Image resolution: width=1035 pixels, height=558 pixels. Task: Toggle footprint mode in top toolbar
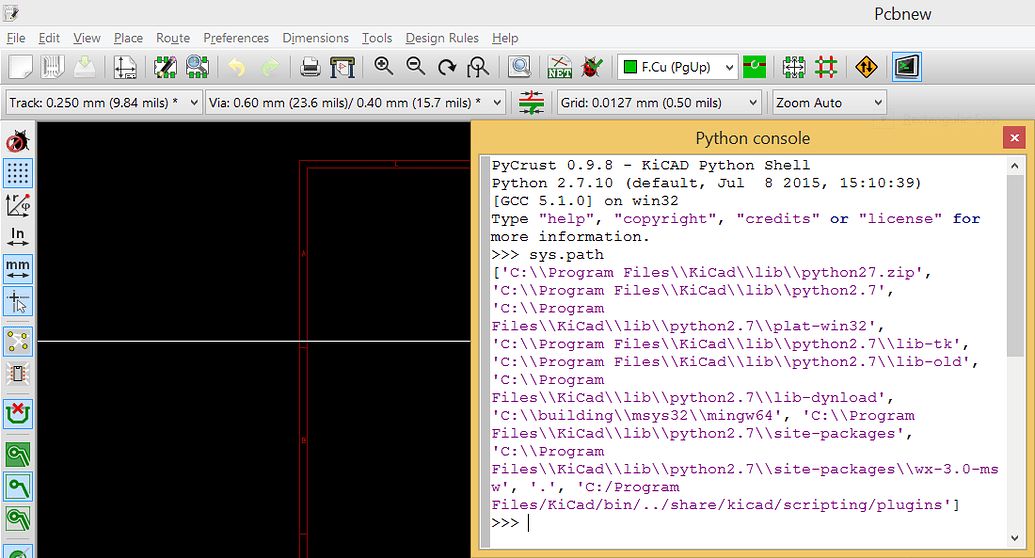pos(793,67)
